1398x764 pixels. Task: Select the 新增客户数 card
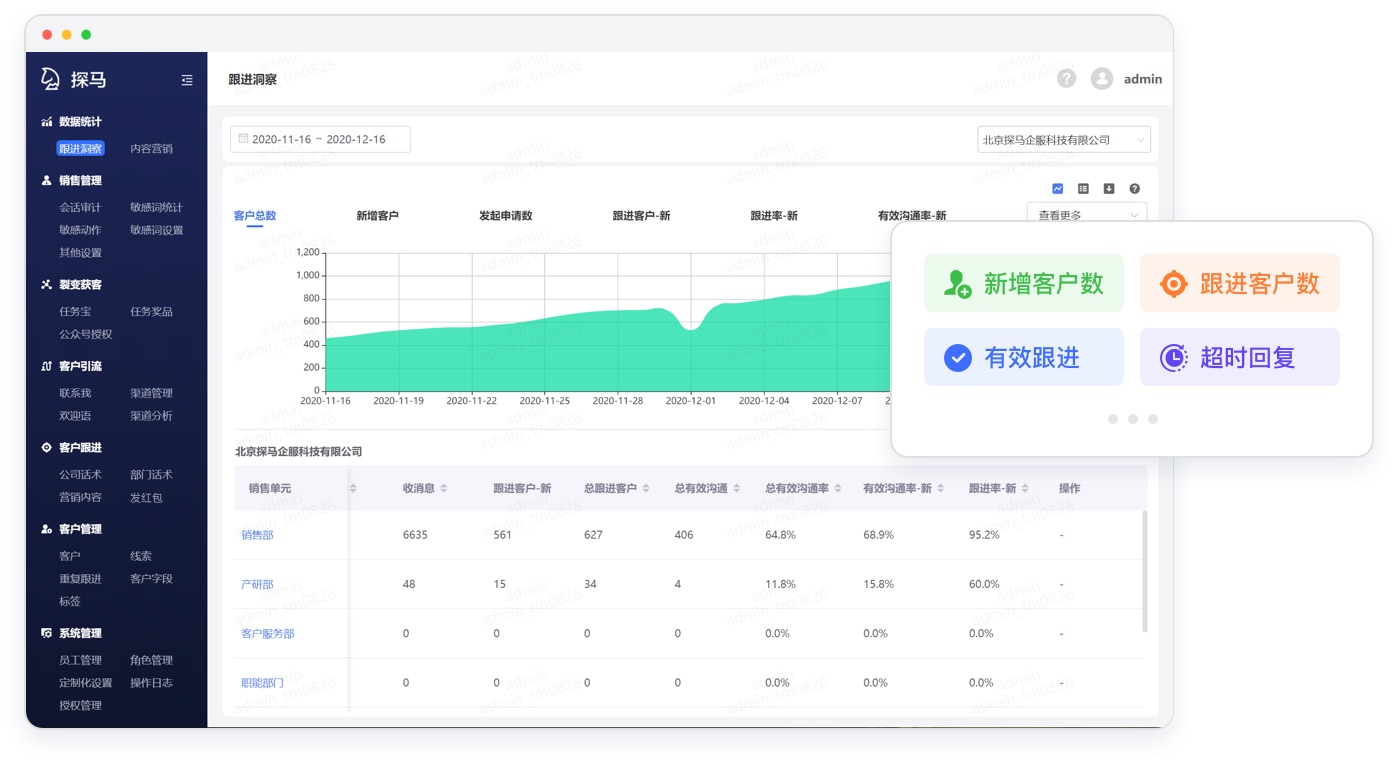click(1024, 283)
